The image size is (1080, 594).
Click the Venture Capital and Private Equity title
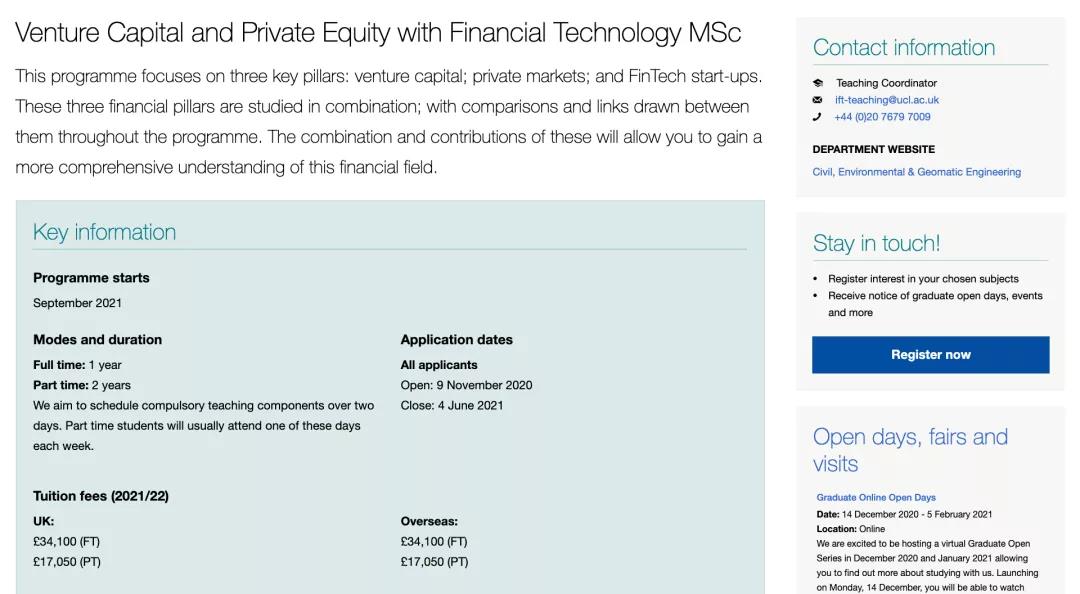pos(378,33)
